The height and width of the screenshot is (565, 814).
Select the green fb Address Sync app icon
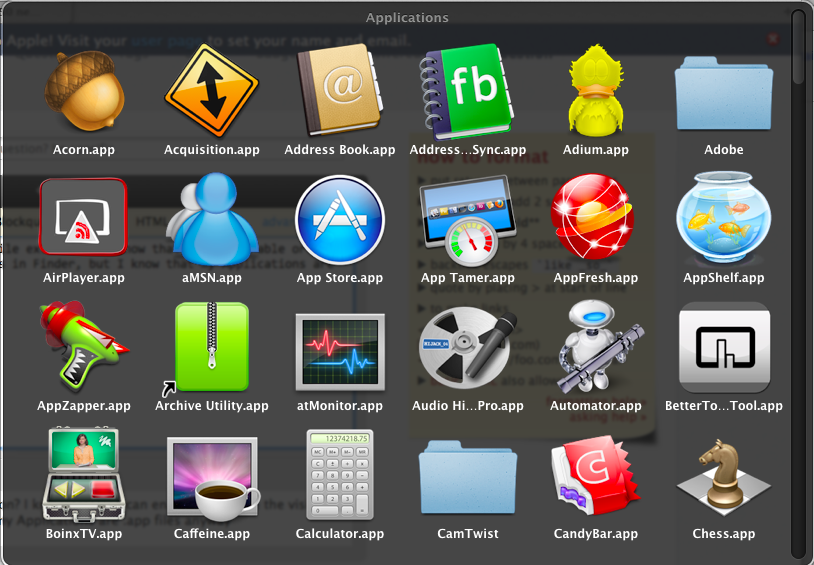coord(467,92)
